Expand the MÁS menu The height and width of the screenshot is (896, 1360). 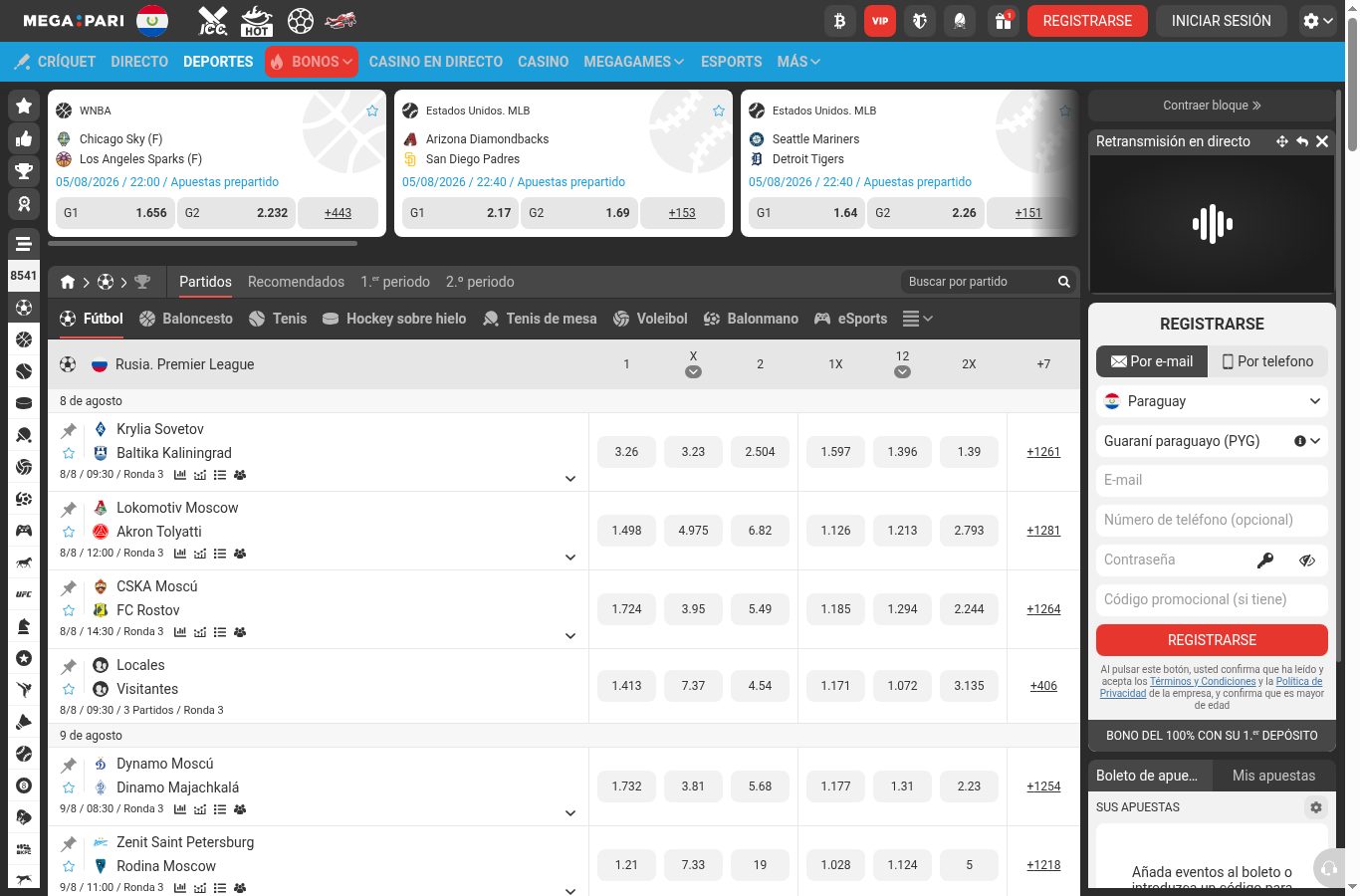[x=798, y=62]
